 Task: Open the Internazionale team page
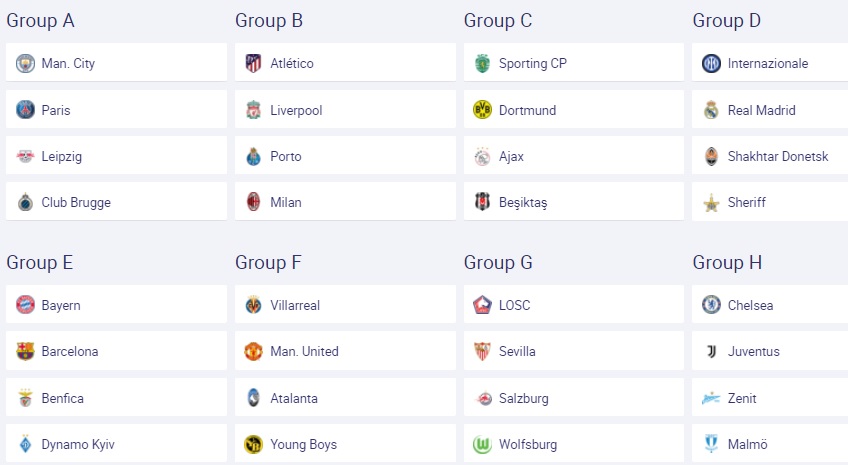coord(768,64)
